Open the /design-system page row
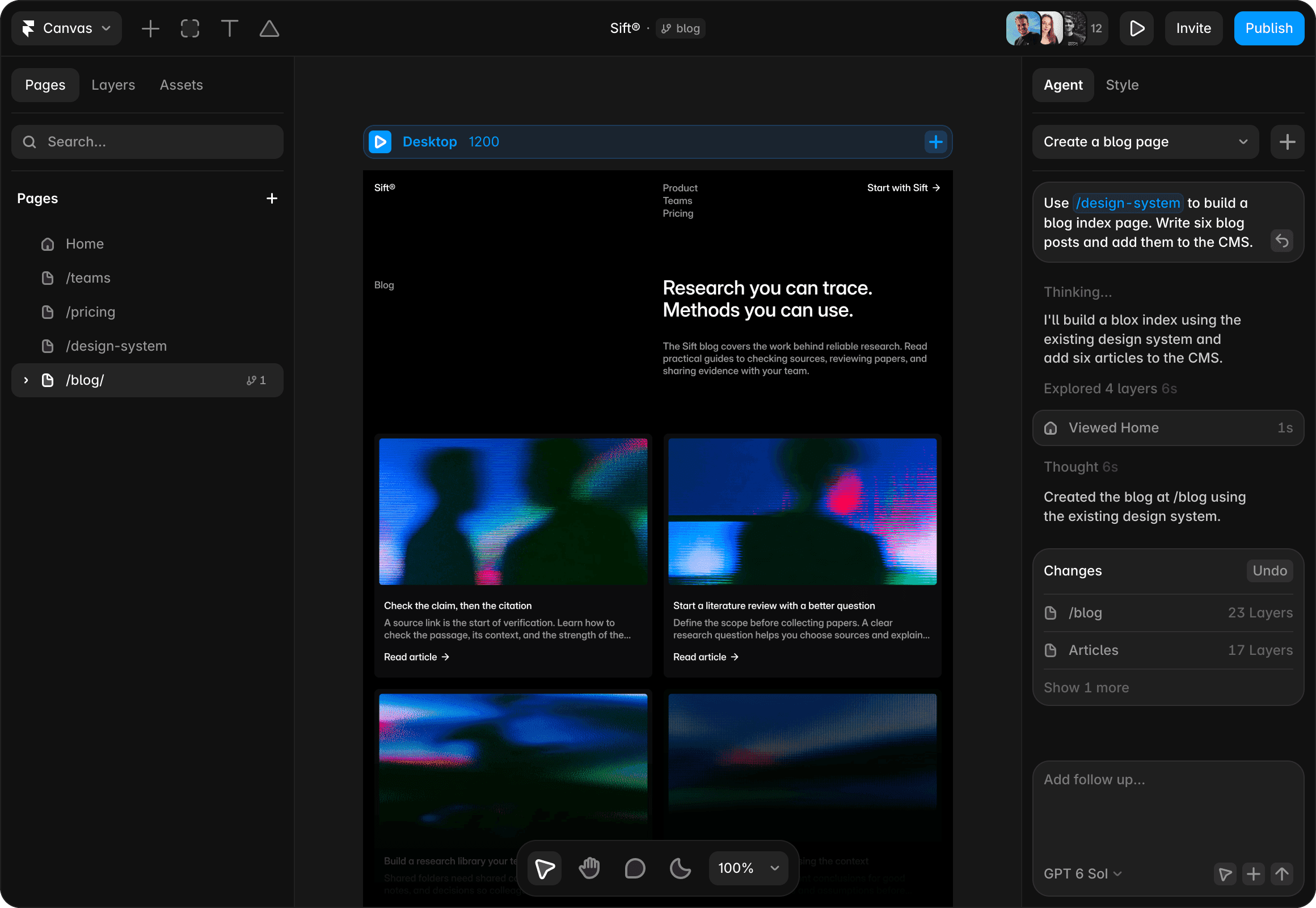The image size is (1316, 908). [147, 347]
